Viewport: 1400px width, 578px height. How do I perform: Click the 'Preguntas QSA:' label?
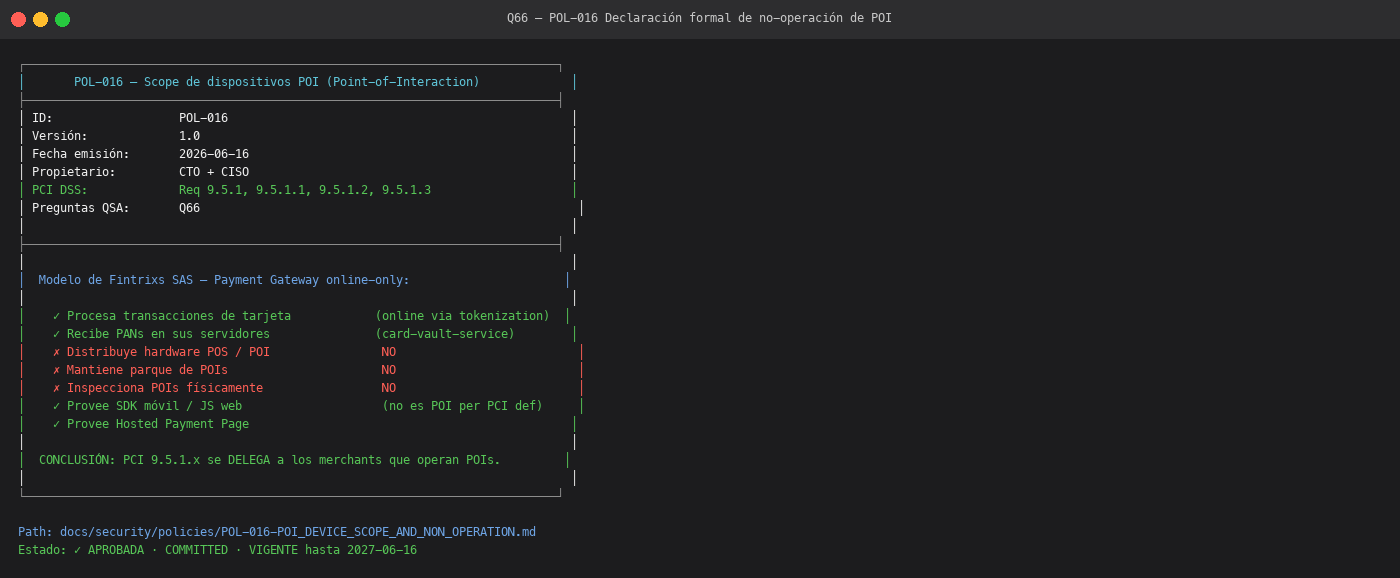[x=81, y=208]
